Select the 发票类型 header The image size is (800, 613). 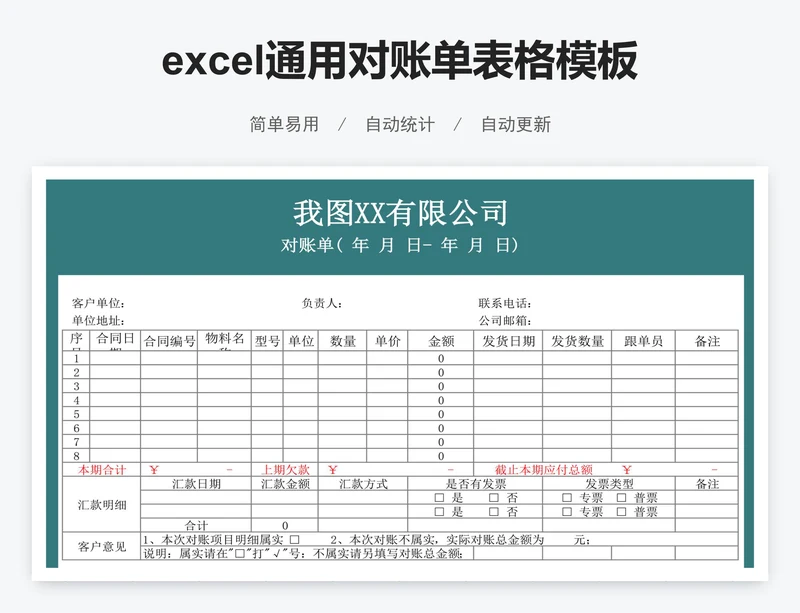pos(609,483)
